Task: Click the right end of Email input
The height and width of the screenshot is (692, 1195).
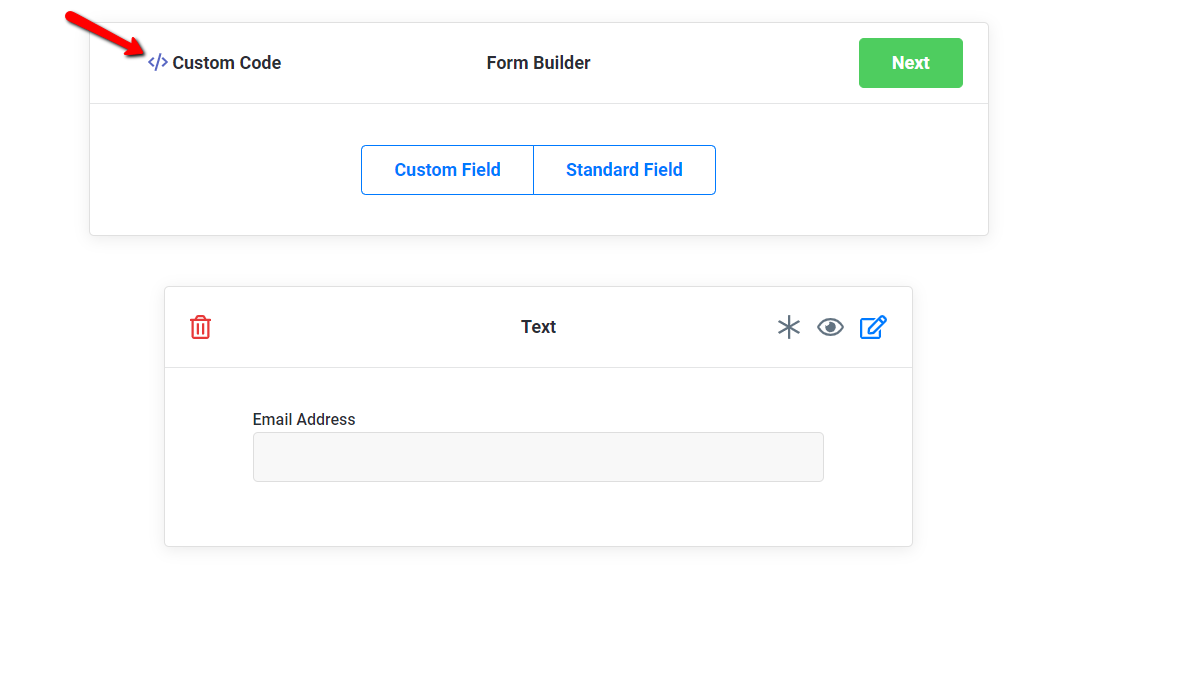Action: click(x=813, y=457)
